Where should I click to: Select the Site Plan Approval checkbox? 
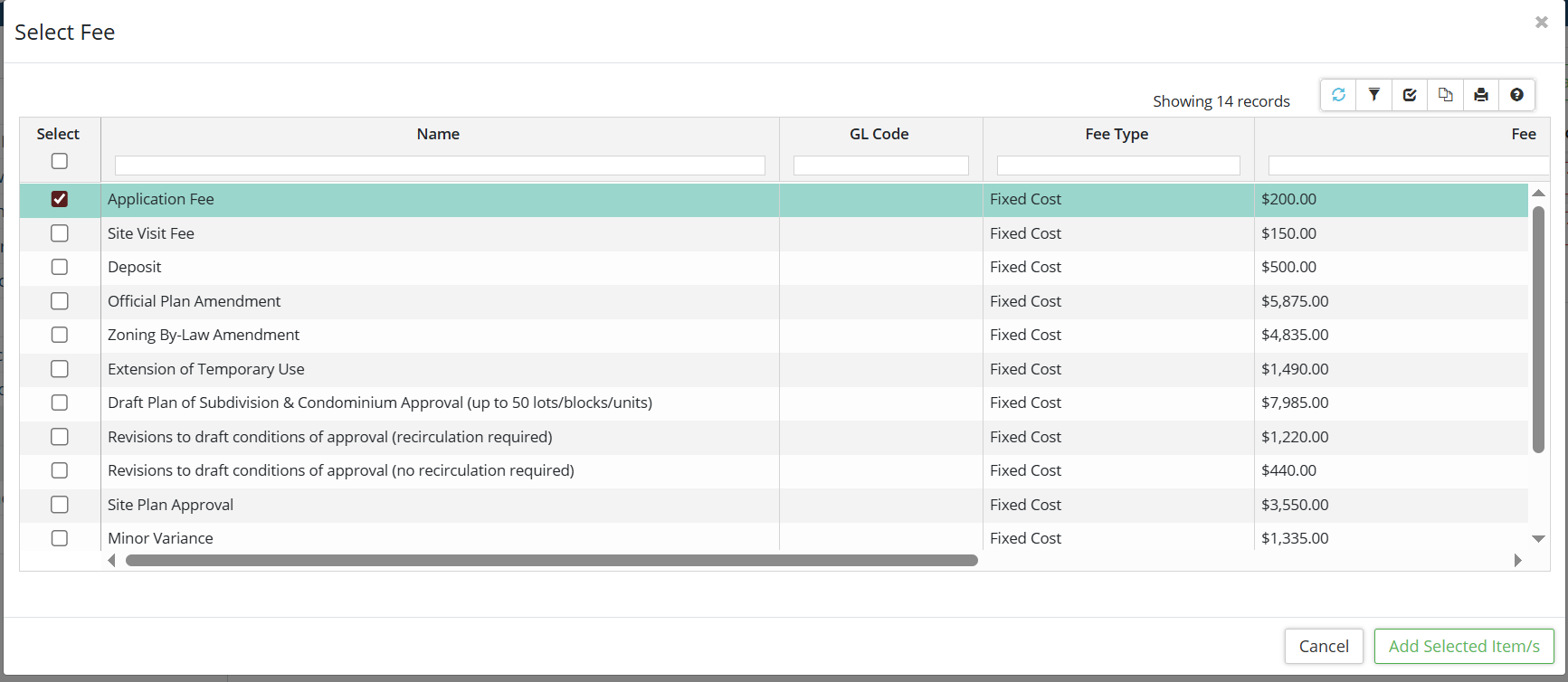[x=60, y=505]
